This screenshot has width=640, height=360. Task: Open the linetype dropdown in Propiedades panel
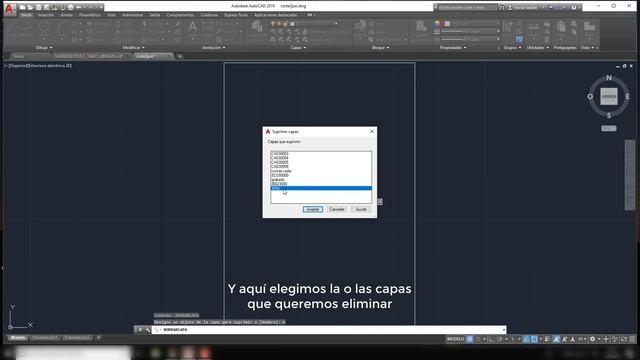coord(471,39)
